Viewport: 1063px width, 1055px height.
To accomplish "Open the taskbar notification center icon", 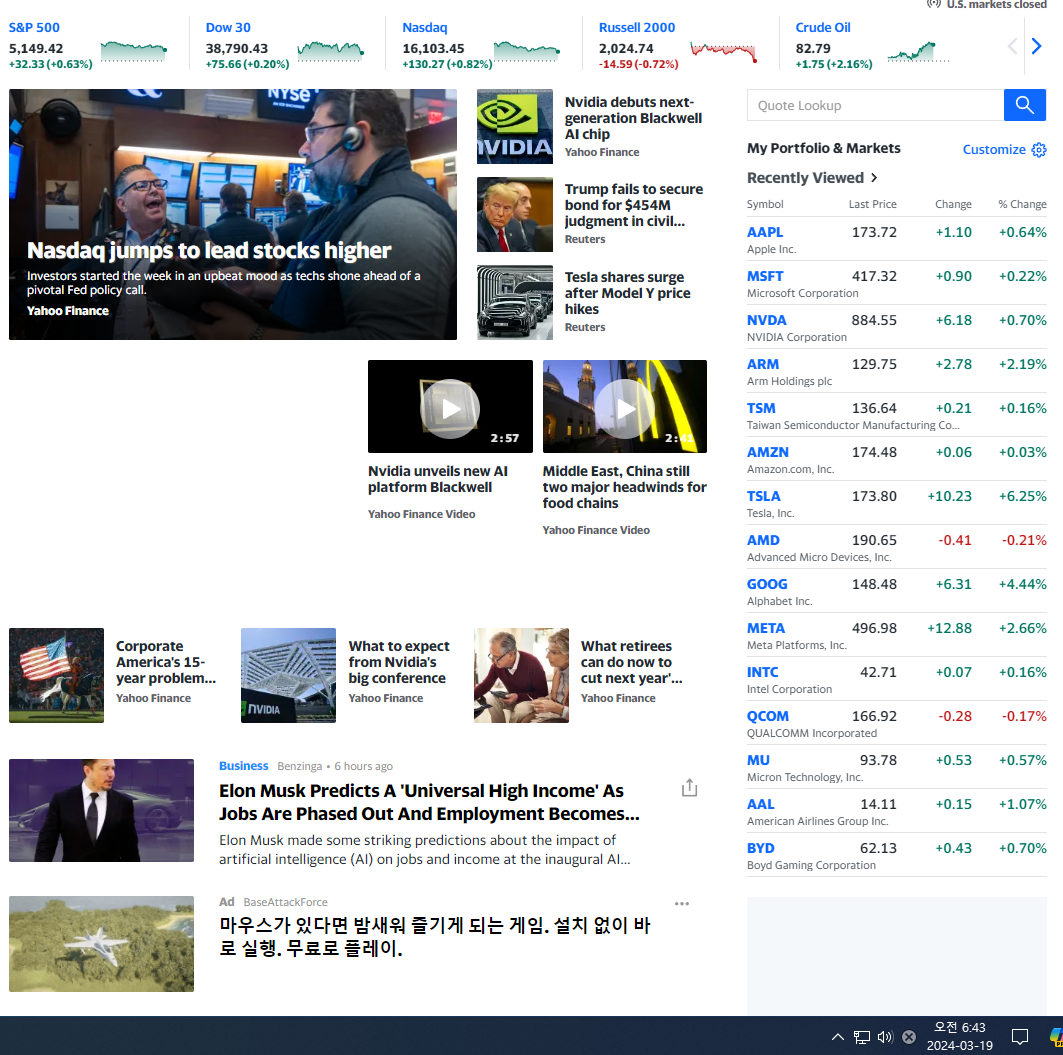I will click(1020, 1036).
